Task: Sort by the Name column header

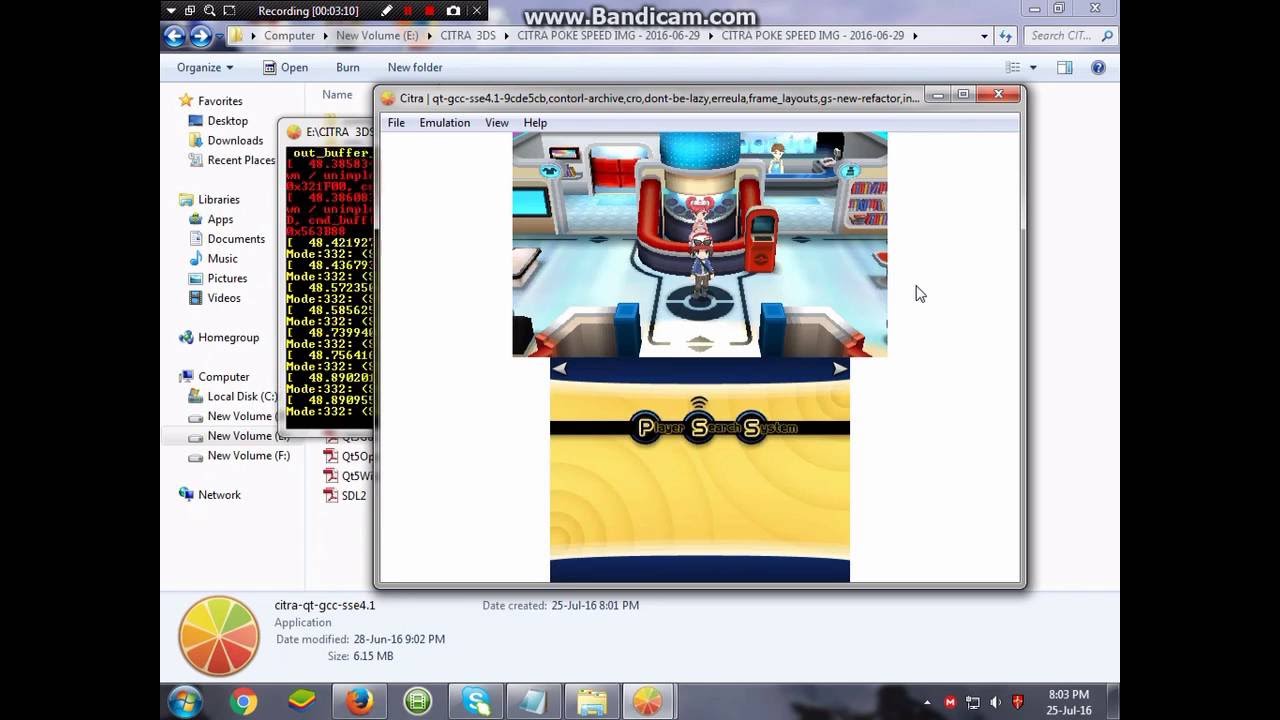Action: coord(337,95)
